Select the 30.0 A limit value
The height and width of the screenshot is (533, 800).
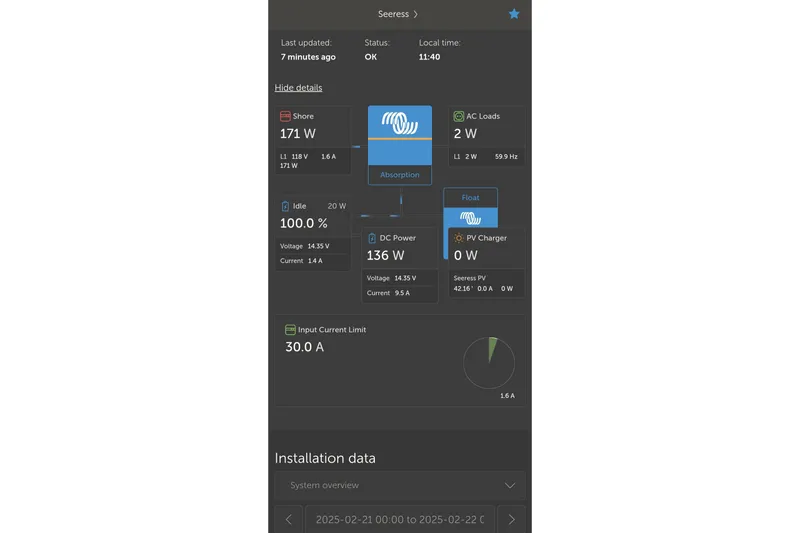305,347
